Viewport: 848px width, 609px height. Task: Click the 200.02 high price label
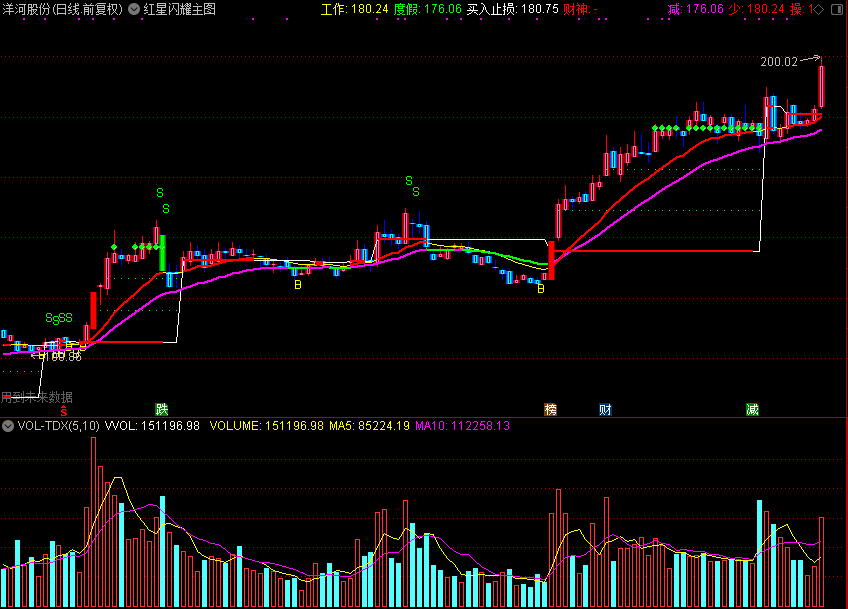tap(778, 61)
